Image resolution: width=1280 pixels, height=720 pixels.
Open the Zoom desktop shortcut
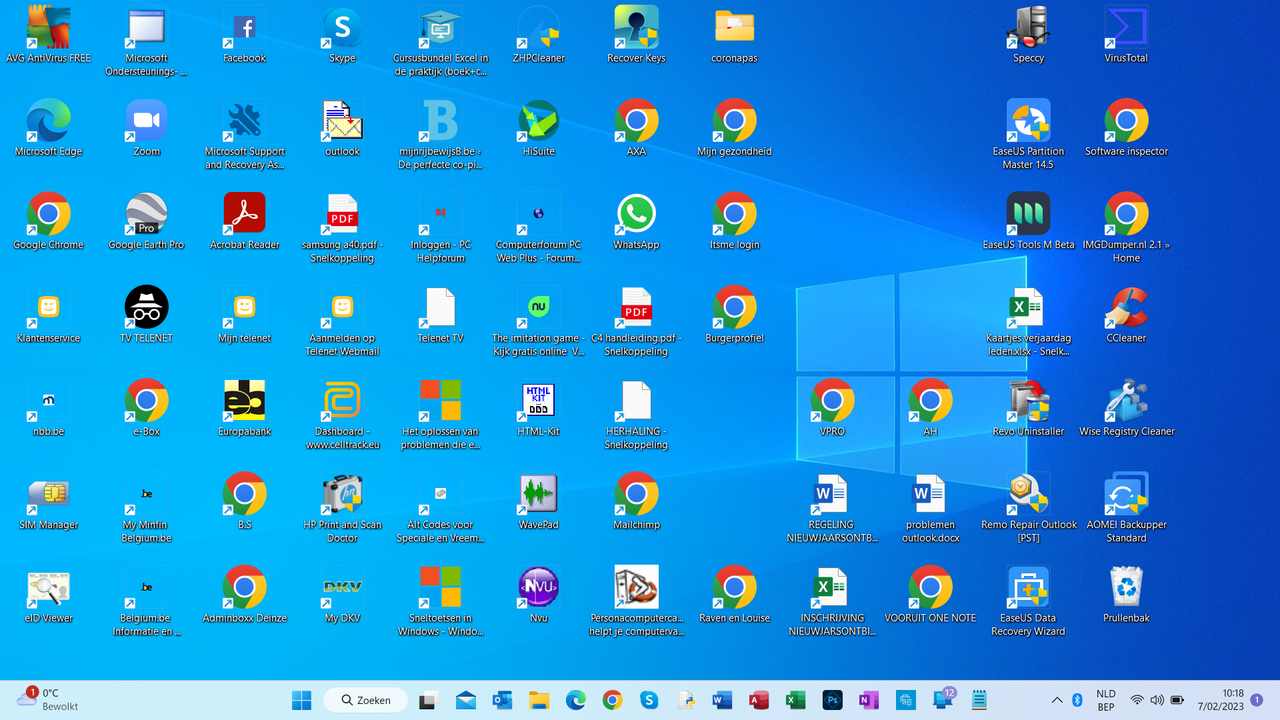click(146, 128)
